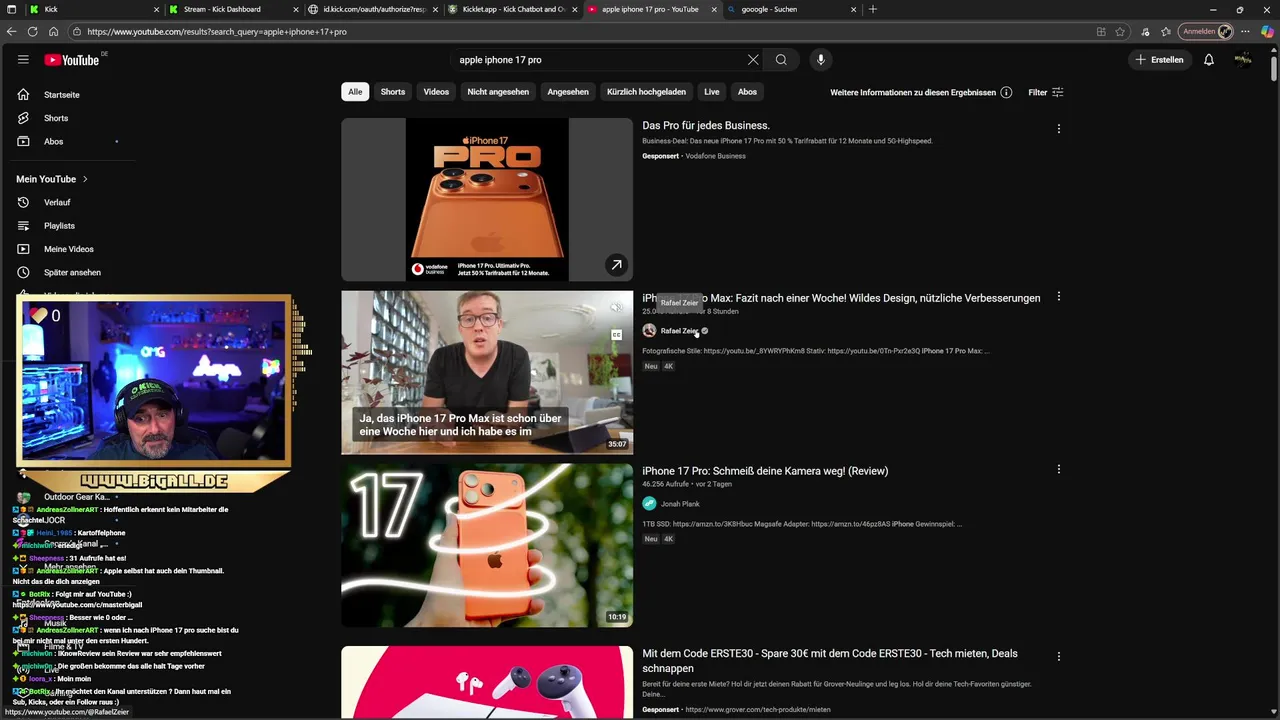This screenshot has width=1280, height=720.
Task: Select the Alle filter chip
Action: (355, 92)
